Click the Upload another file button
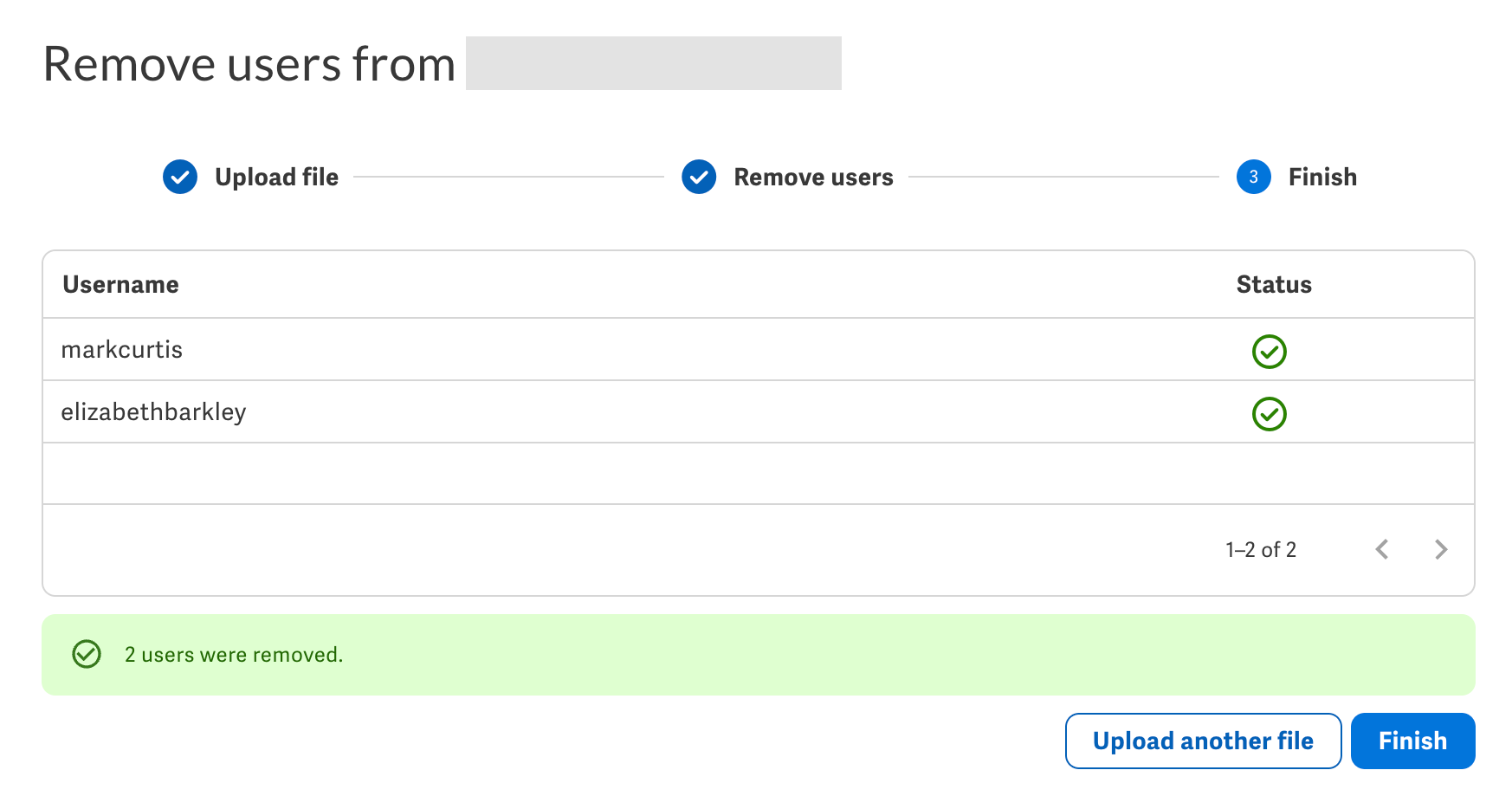 point(1203,741)
